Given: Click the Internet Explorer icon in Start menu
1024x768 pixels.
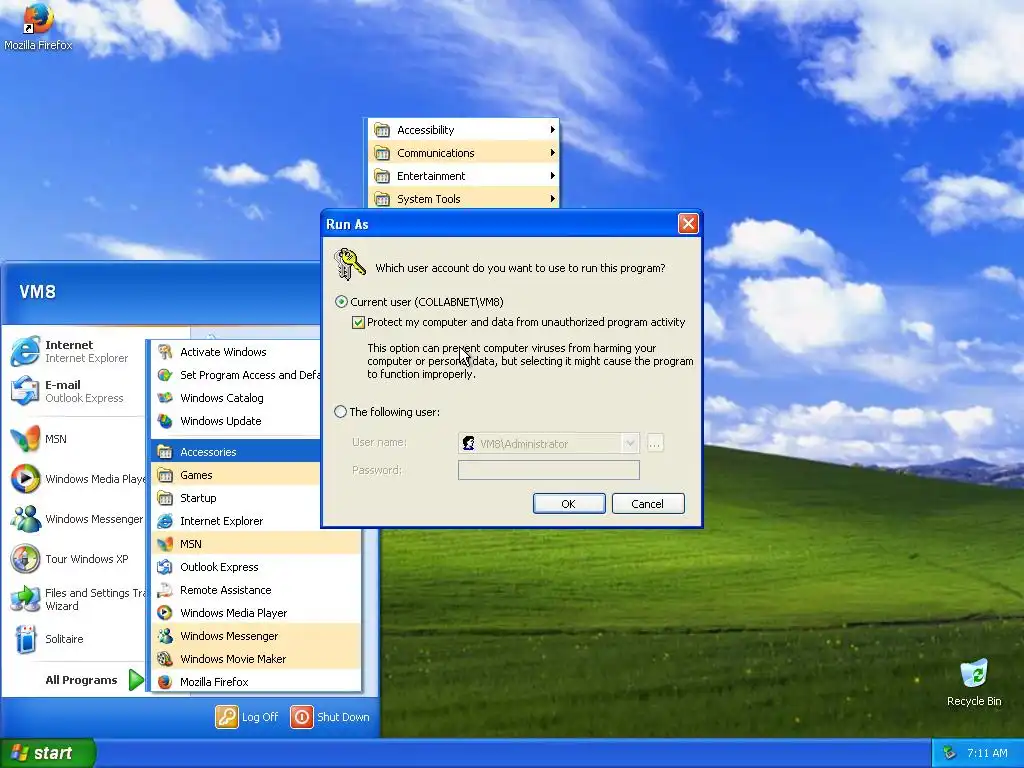Looking at the screenshot, I should coord(25,351).
